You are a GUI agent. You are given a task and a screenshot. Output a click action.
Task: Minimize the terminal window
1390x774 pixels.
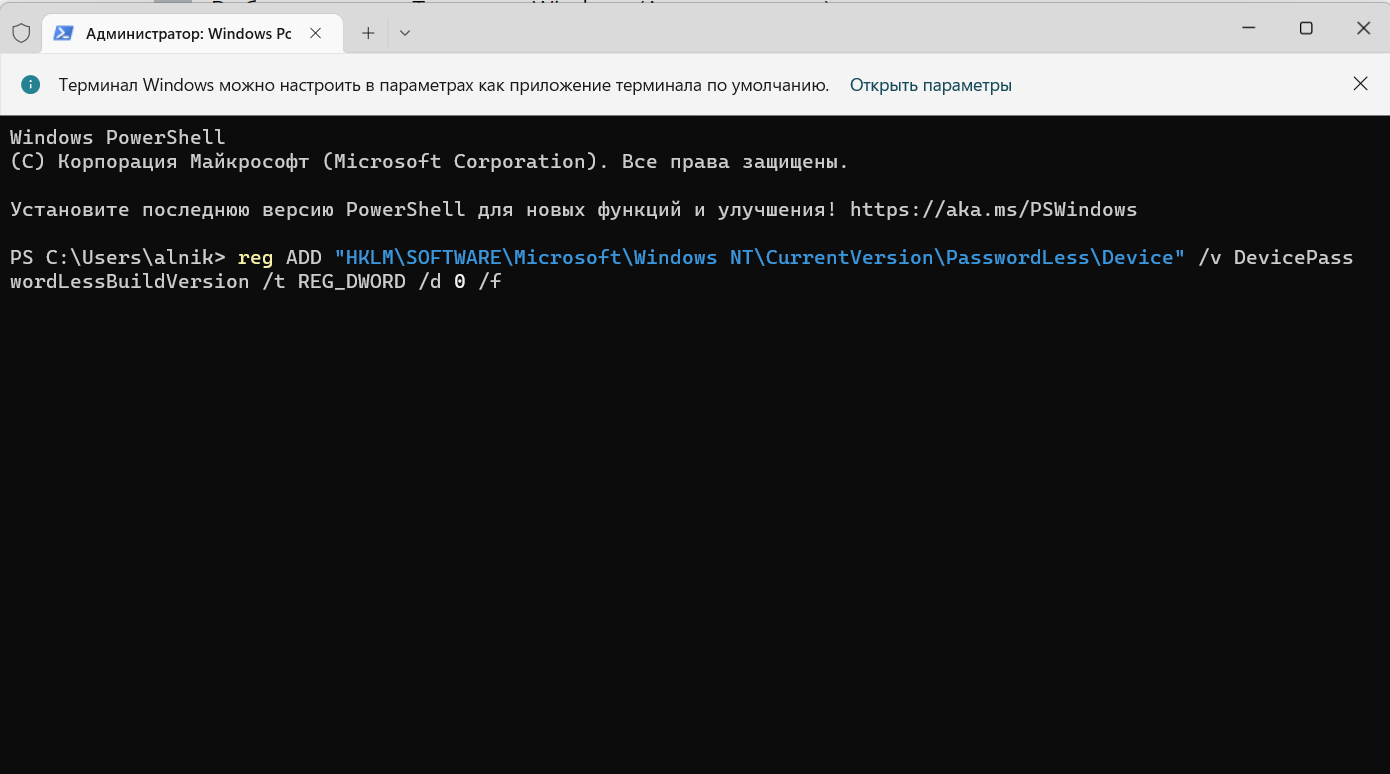pos(1247,28)
